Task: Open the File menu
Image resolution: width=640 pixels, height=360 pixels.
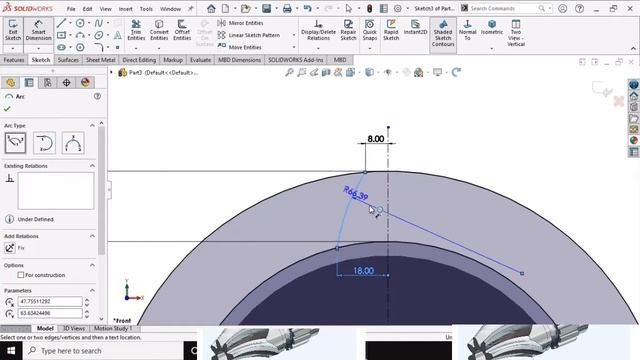Action: 71,9
